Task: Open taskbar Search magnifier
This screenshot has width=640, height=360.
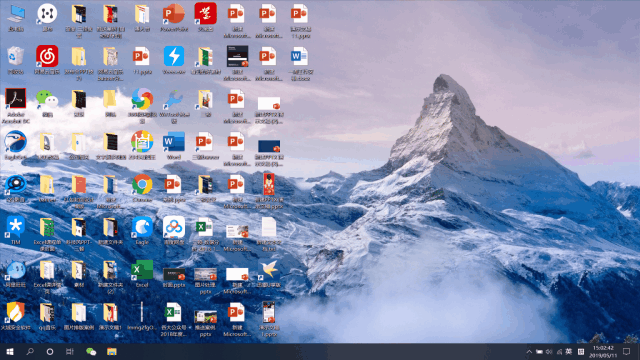Action: pos(30,351)
